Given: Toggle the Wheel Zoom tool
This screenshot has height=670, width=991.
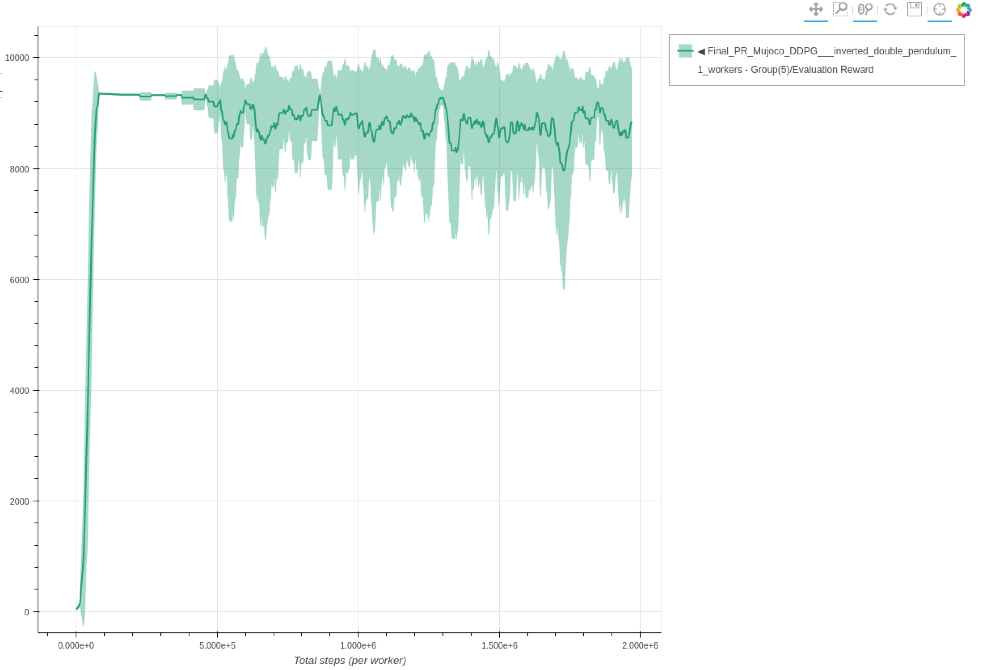Looking at the screenshot, I should (865, 9).
